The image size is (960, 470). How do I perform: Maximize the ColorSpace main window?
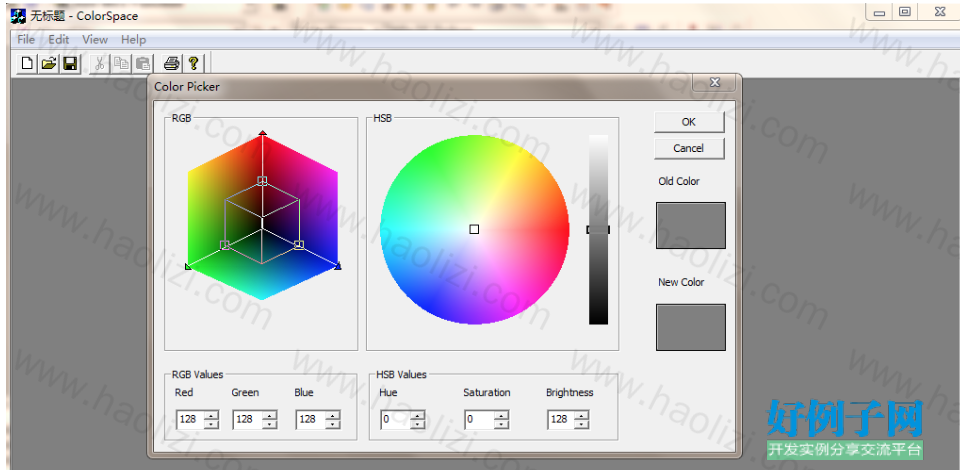[904, 11]
